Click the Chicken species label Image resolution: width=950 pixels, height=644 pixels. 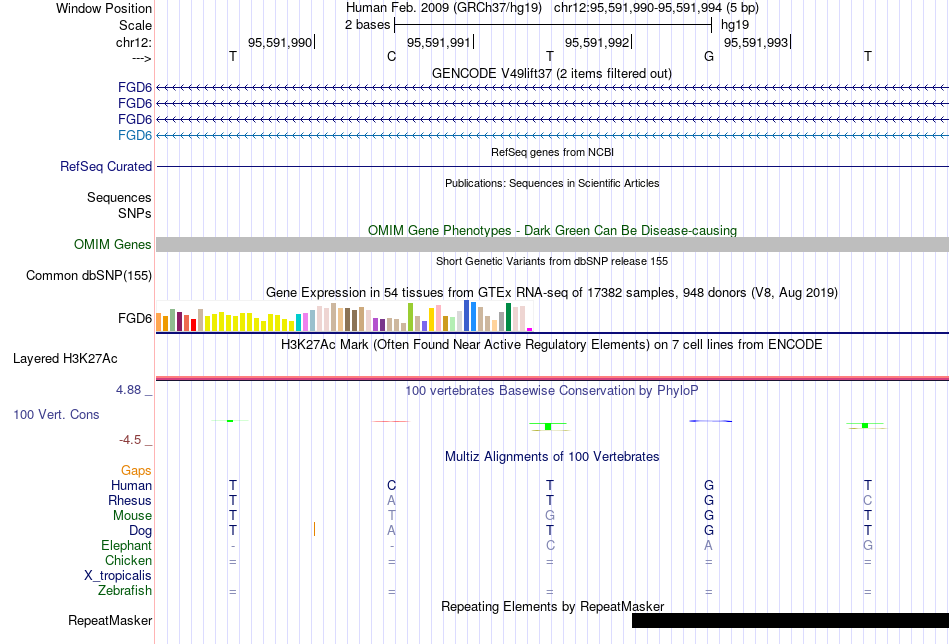128,560
